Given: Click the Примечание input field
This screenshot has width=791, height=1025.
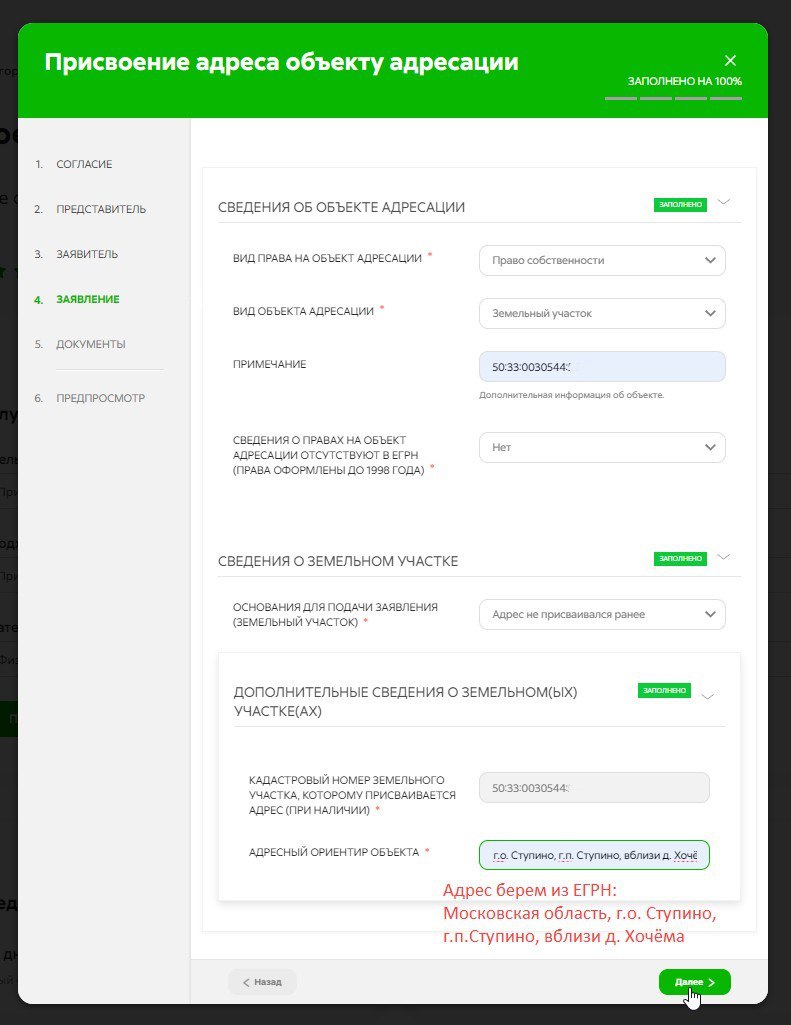Looking at the screenshot, I should pos(602,367).
